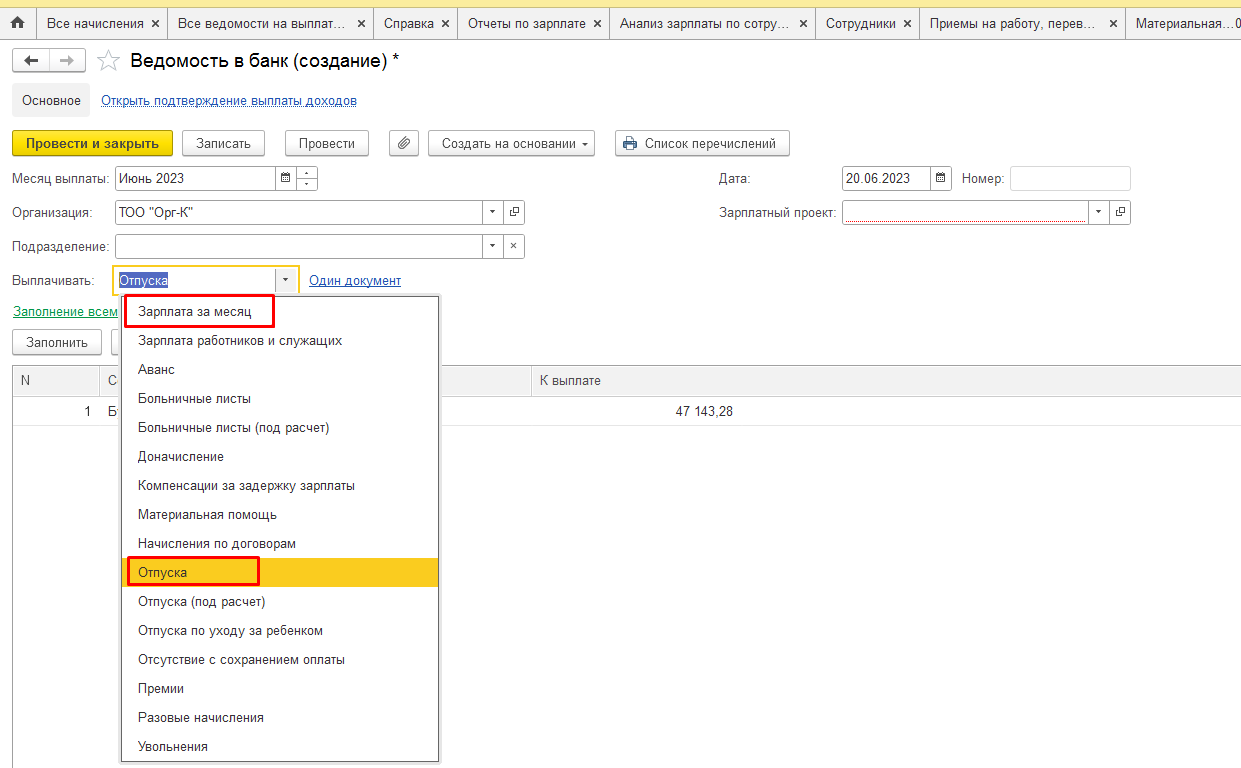
Task: Expand the Зарплатный проект dropdown
Action: [1098, 212]
